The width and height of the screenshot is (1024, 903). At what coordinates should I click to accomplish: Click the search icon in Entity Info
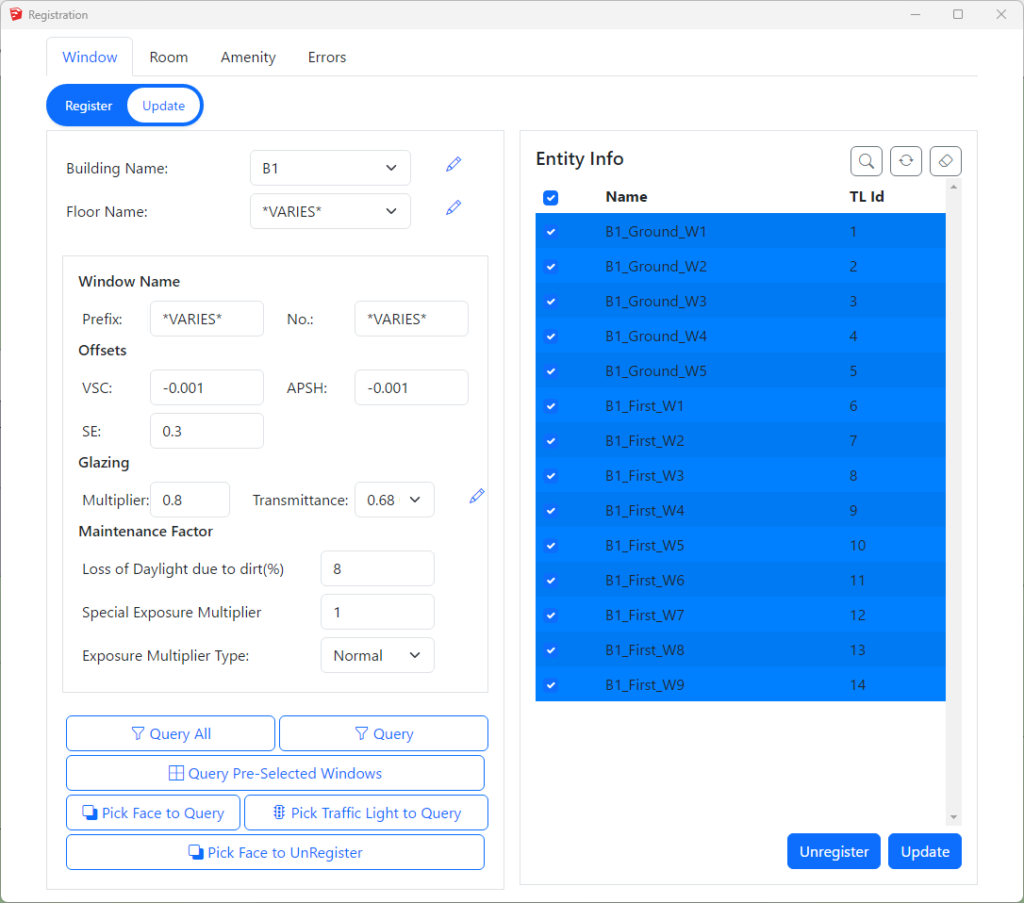click(x=866, y=160)
